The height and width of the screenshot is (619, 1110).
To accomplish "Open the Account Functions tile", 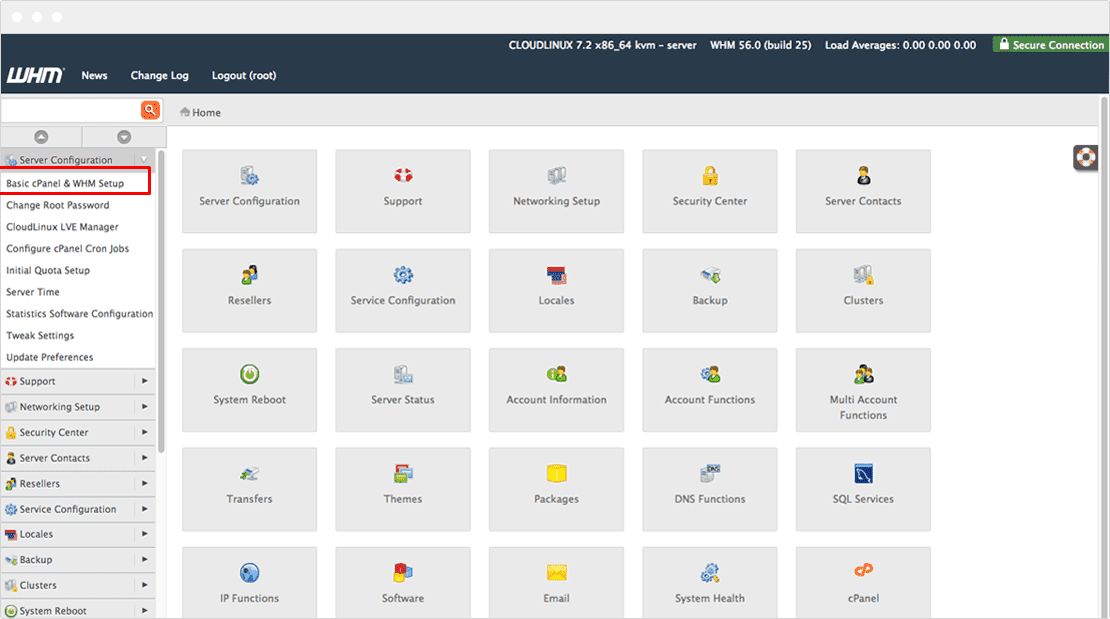I will pyautogui.click(x=709, y=390).
